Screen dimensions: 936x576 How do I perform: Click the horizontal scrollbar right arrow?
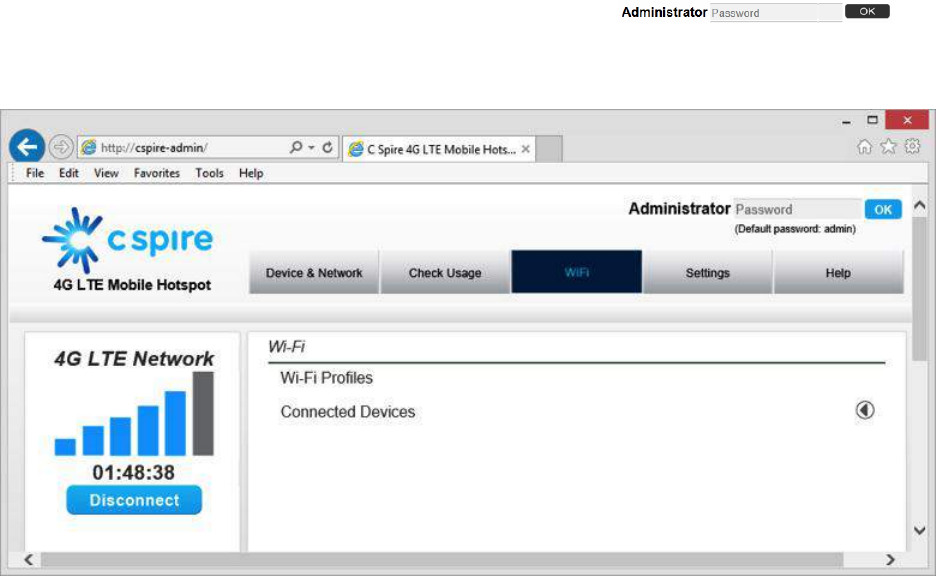click(890, 560)
